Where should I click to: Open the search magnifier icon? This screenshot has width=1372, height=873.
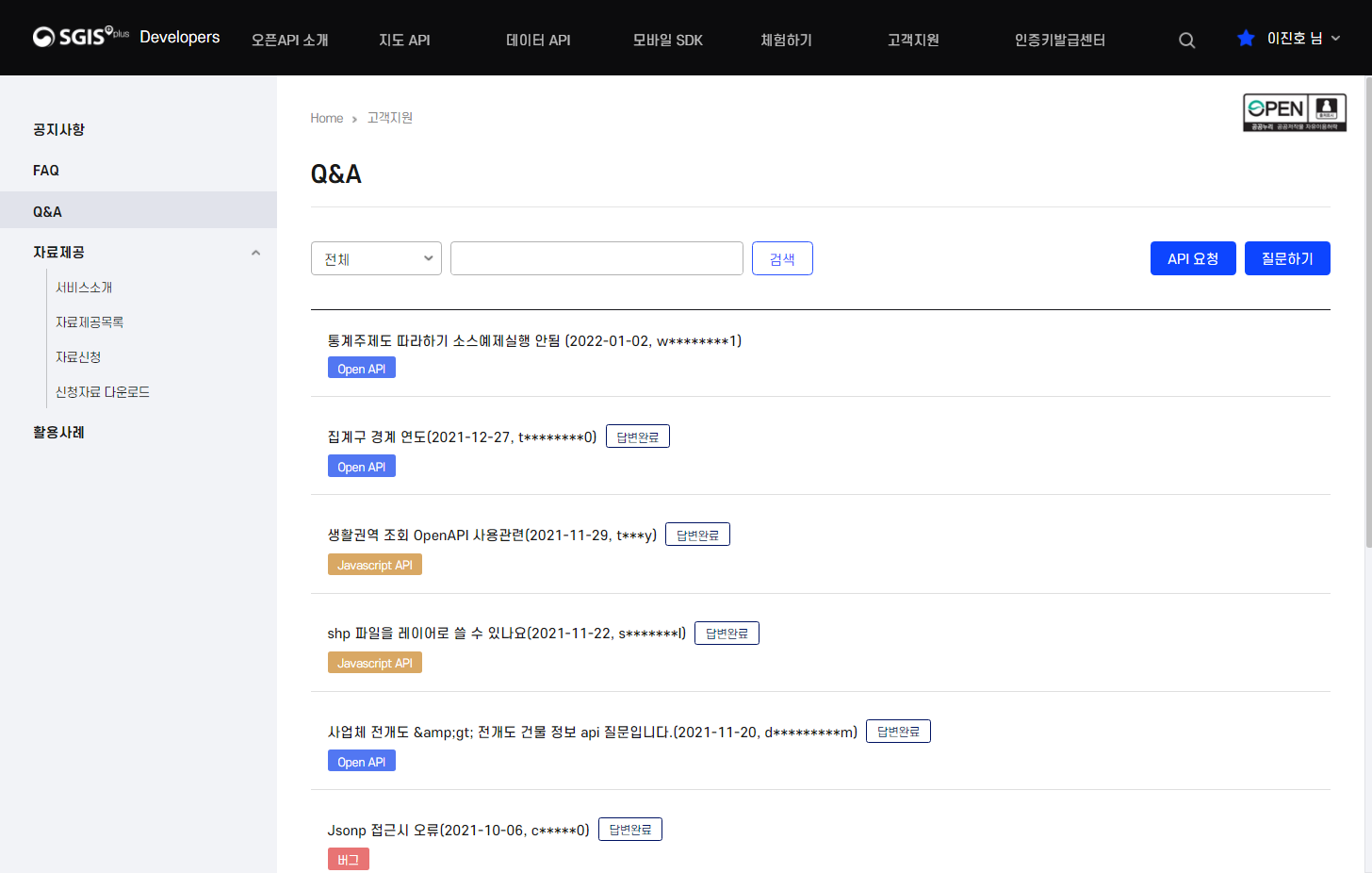(x=1186, y=40)
